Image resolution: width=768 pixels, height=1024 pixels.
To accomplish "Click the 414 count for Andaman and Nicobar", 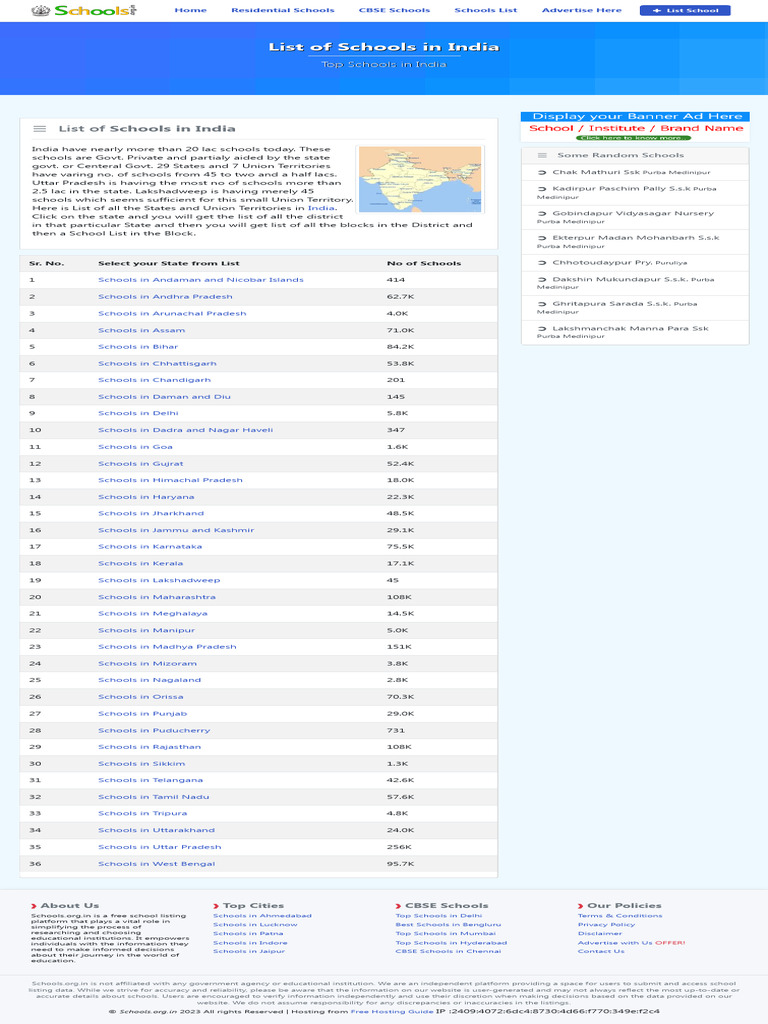I will (x=396, y=280).
